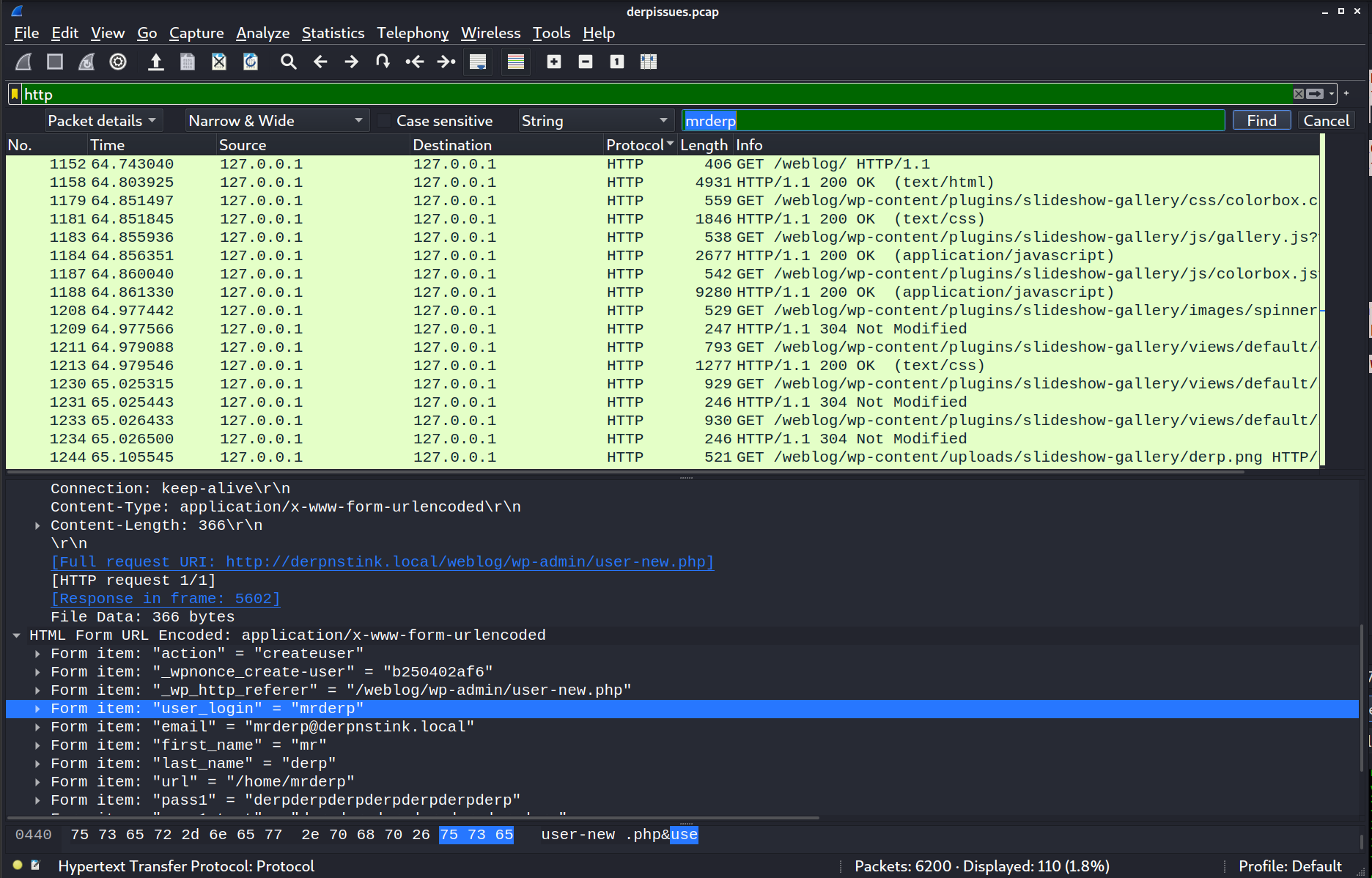Save the capture file
The width and height of the screenshot is (1372, 878).
tap(188, 62)
